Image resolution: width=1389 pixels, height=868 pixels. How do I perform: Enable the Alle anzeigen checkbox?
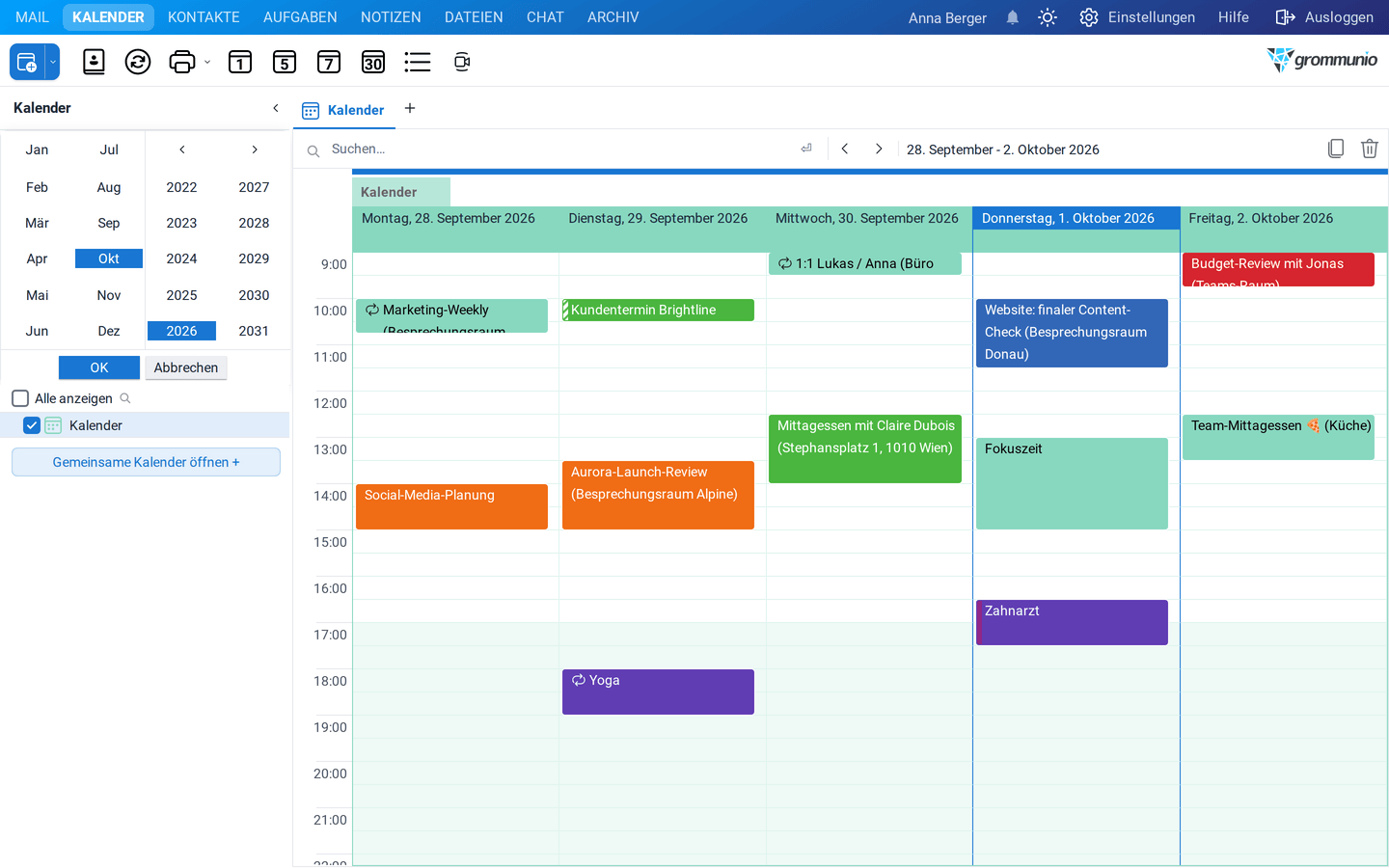pyautogui.click(x=20, y=398)
